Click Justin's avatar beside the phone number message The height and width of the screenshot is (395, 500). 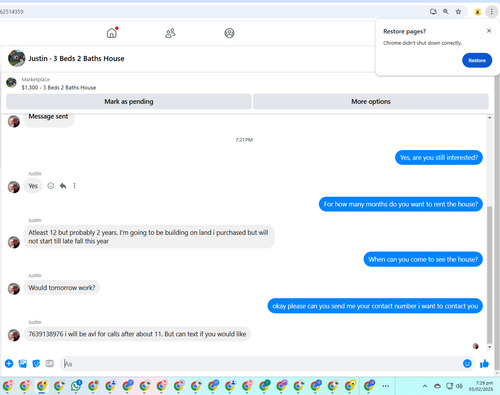(x=14, y=335)
